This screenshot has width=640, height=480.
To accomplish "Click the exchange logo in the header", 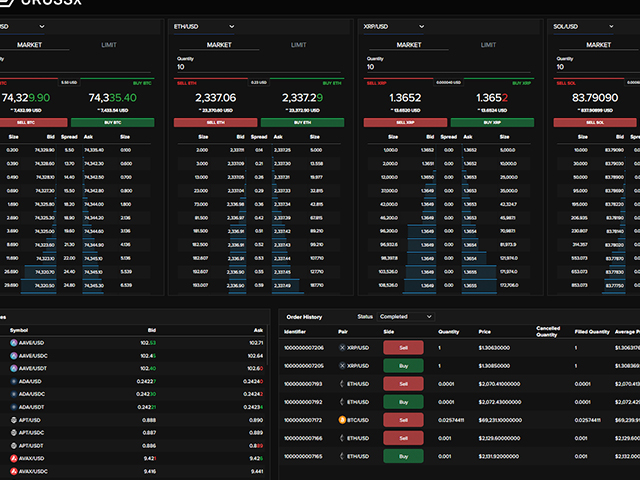I will [x=10, y=3].
